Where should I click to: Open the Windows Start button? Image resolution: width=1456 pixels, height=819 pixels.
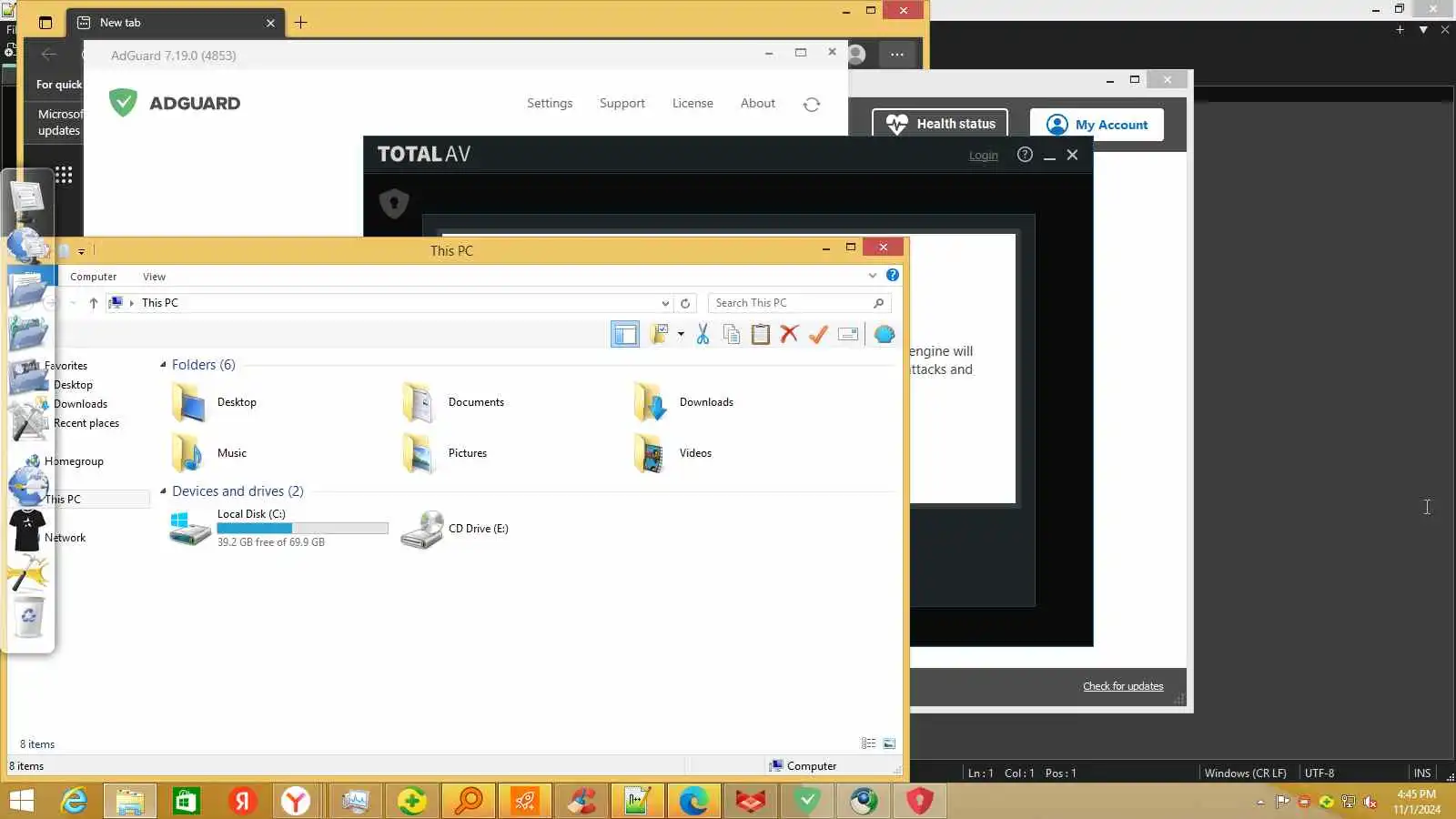22,801
